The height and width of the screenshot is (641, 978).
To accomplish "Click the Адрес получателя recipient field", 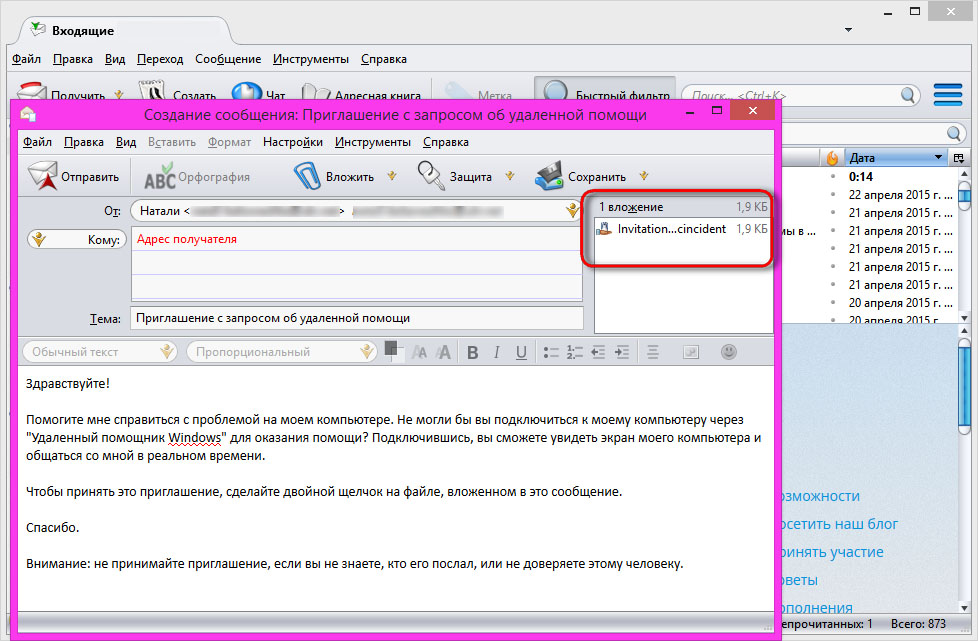I will point(356,239).
